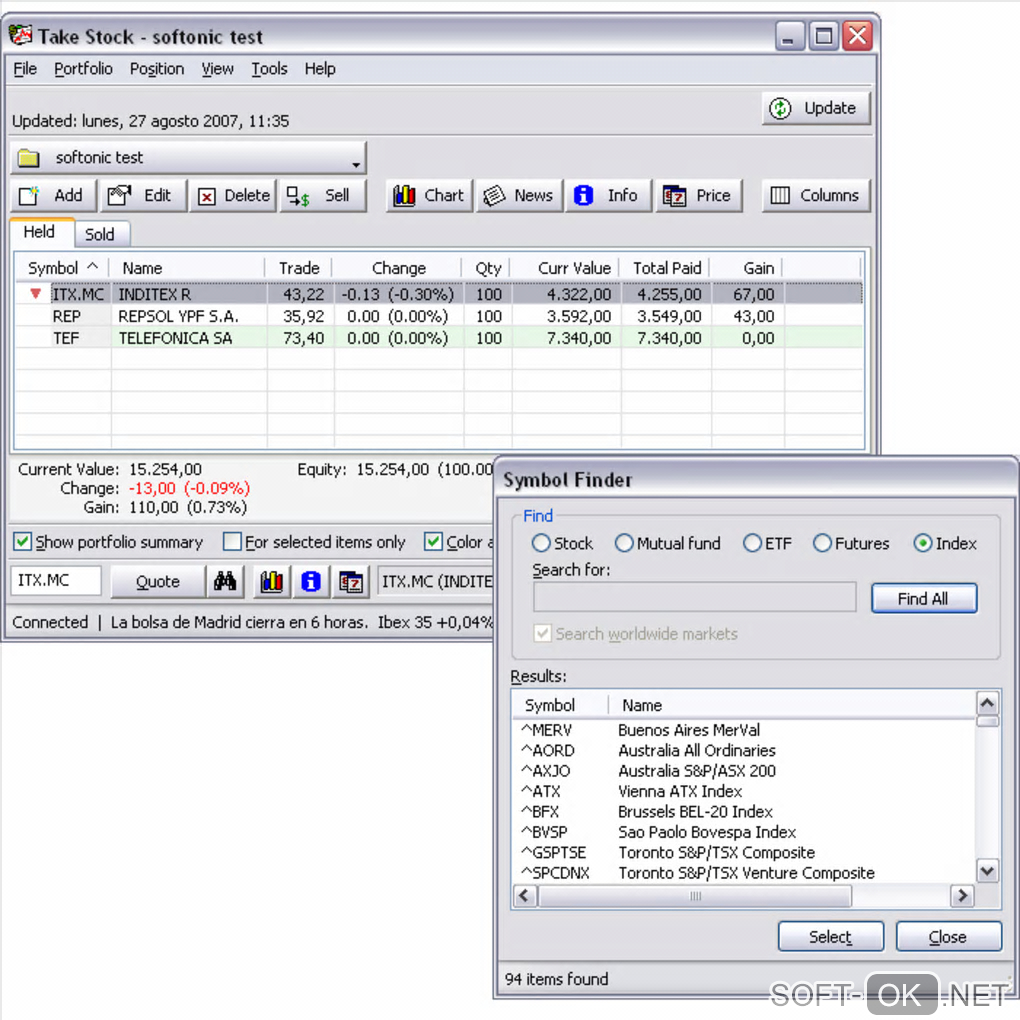Click the Price toolbar button
This screenshot has height=1020, width=1020.
(699, 196)
